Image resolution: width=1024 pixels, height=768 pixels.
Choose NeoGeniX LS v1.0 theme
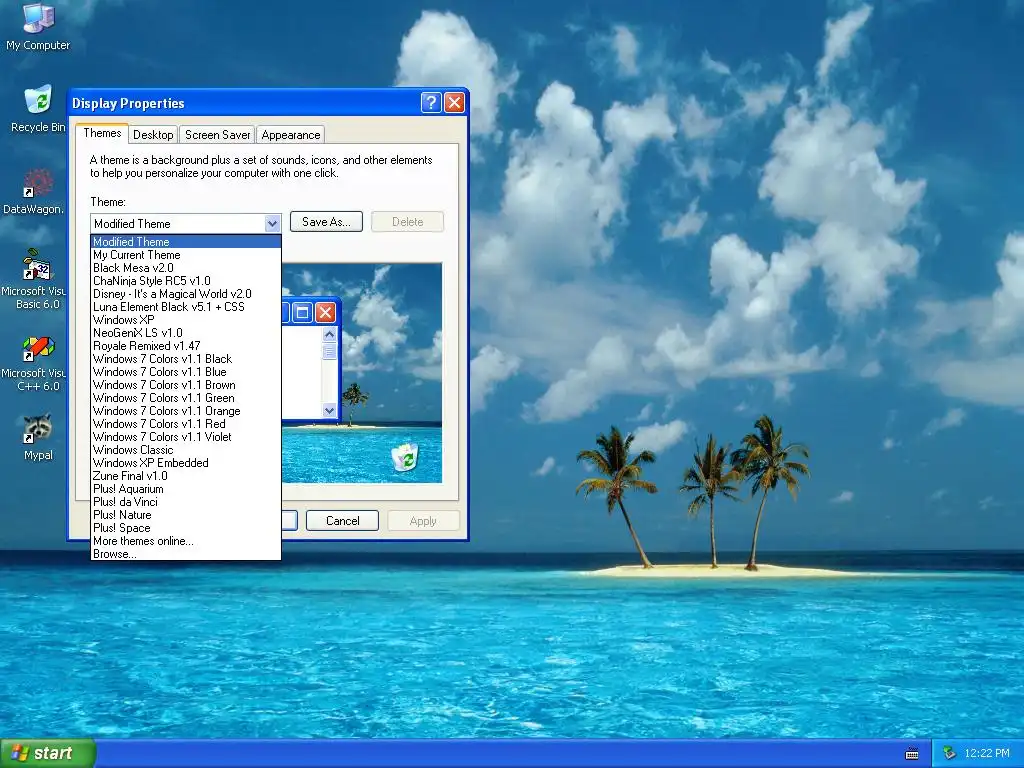coord(185,333)
